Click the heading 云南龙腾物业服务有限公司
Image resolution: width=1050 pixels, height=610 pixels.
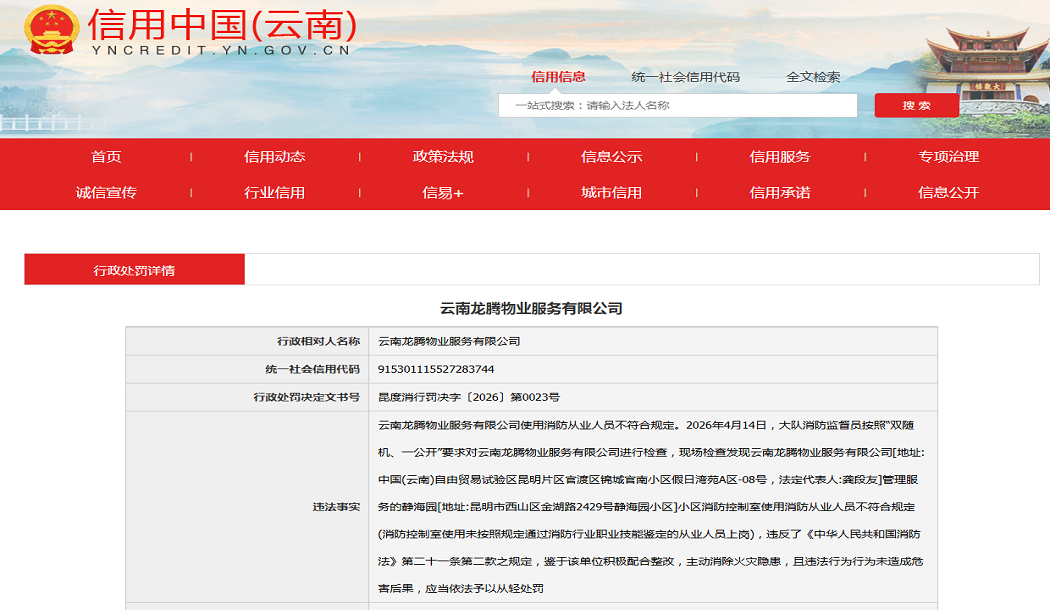tap(531, 309)
